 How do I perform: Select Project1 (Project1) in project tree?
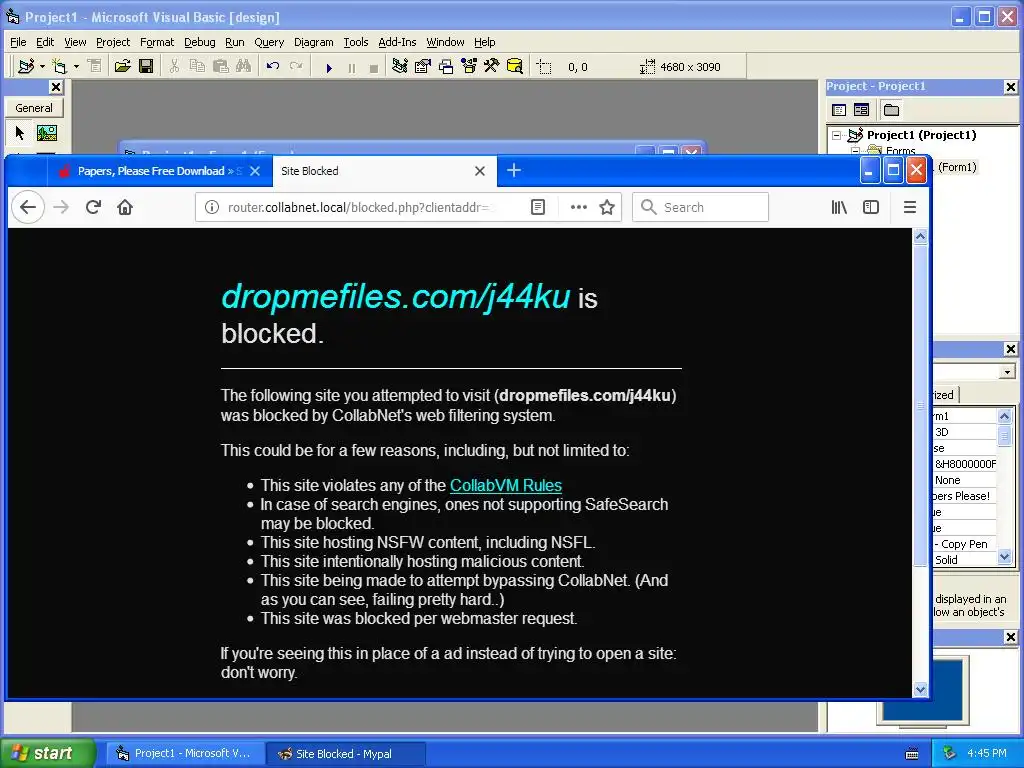[921, 135]
